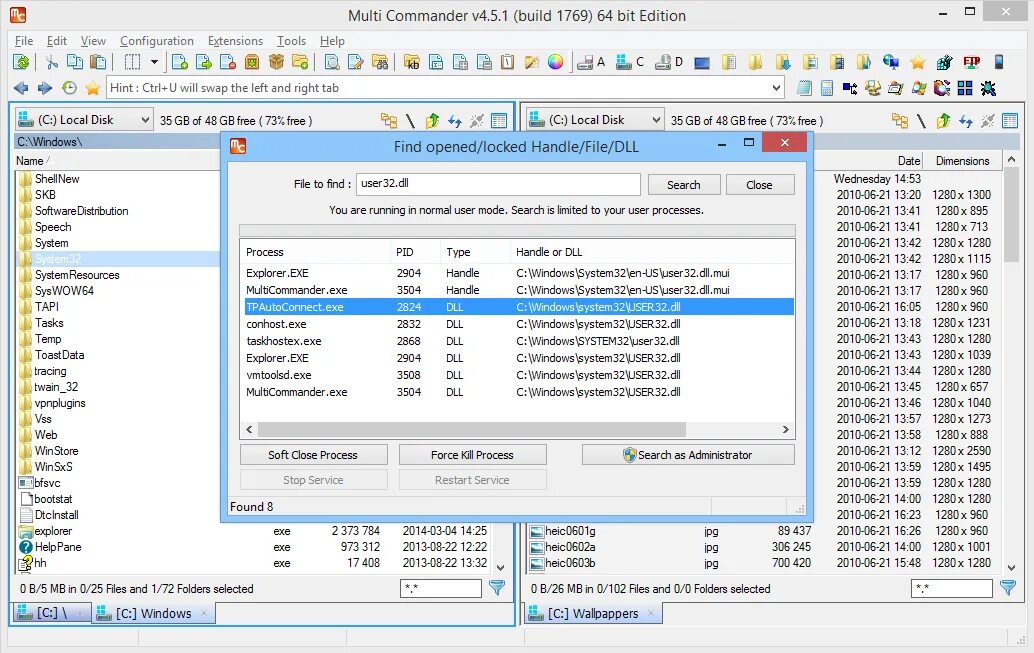Screen dimensions: 1034x653
Task: Select the SysWOW64 folder in left panel
Action: (64, 291)
